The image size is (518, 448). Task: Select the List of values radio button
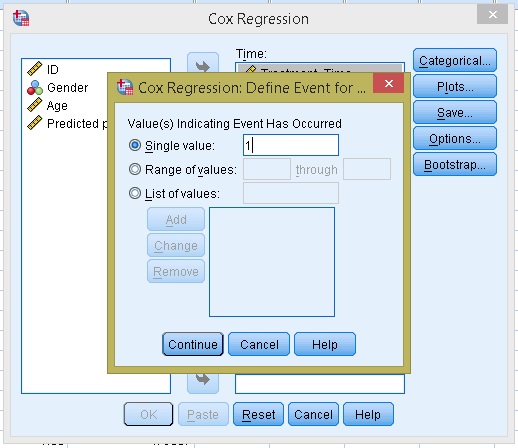click(135, 193)
